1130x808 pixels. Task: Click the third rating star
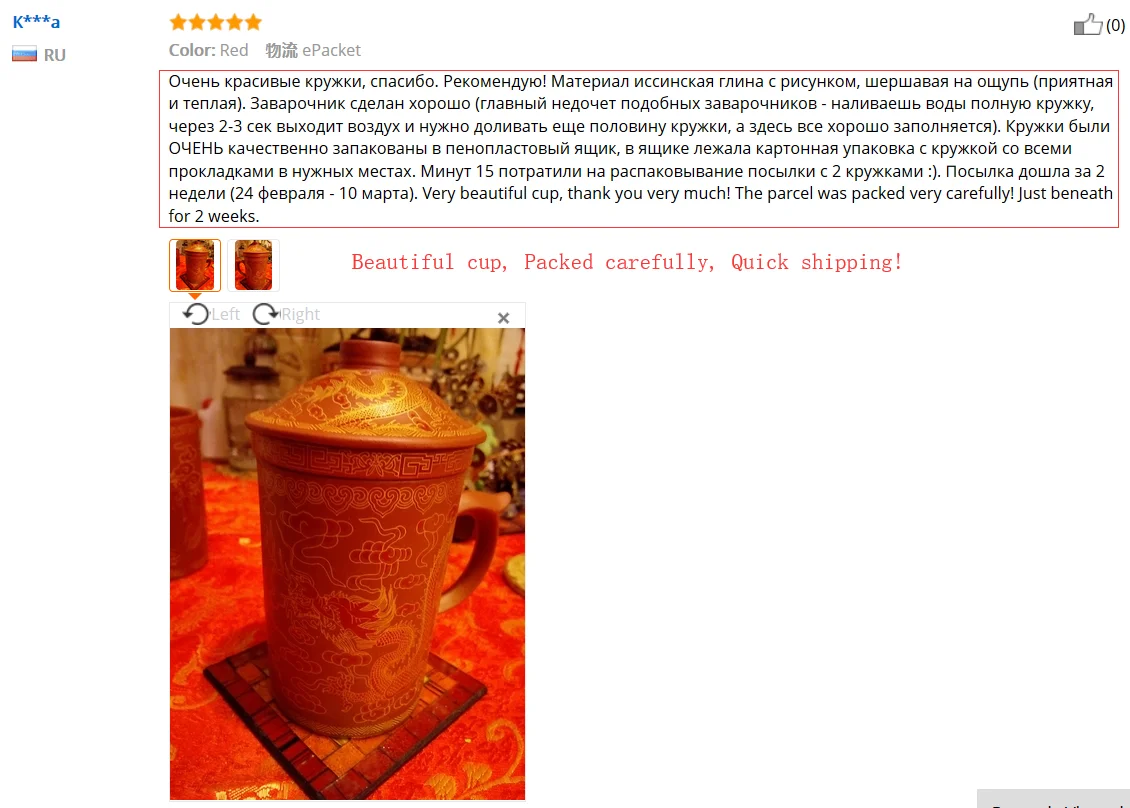click(x=215, y=22)
